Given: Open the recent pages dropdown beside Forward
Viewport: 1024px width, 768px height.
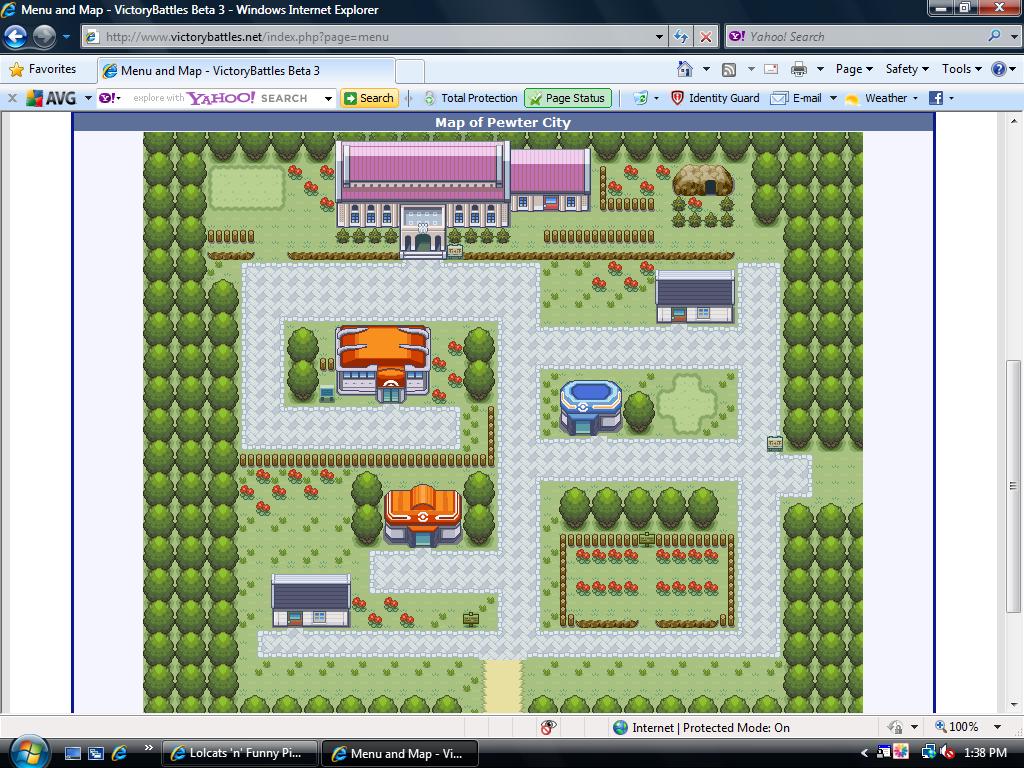Looking at the screenshot, I should pyautogui.click(x=66, y=37).
